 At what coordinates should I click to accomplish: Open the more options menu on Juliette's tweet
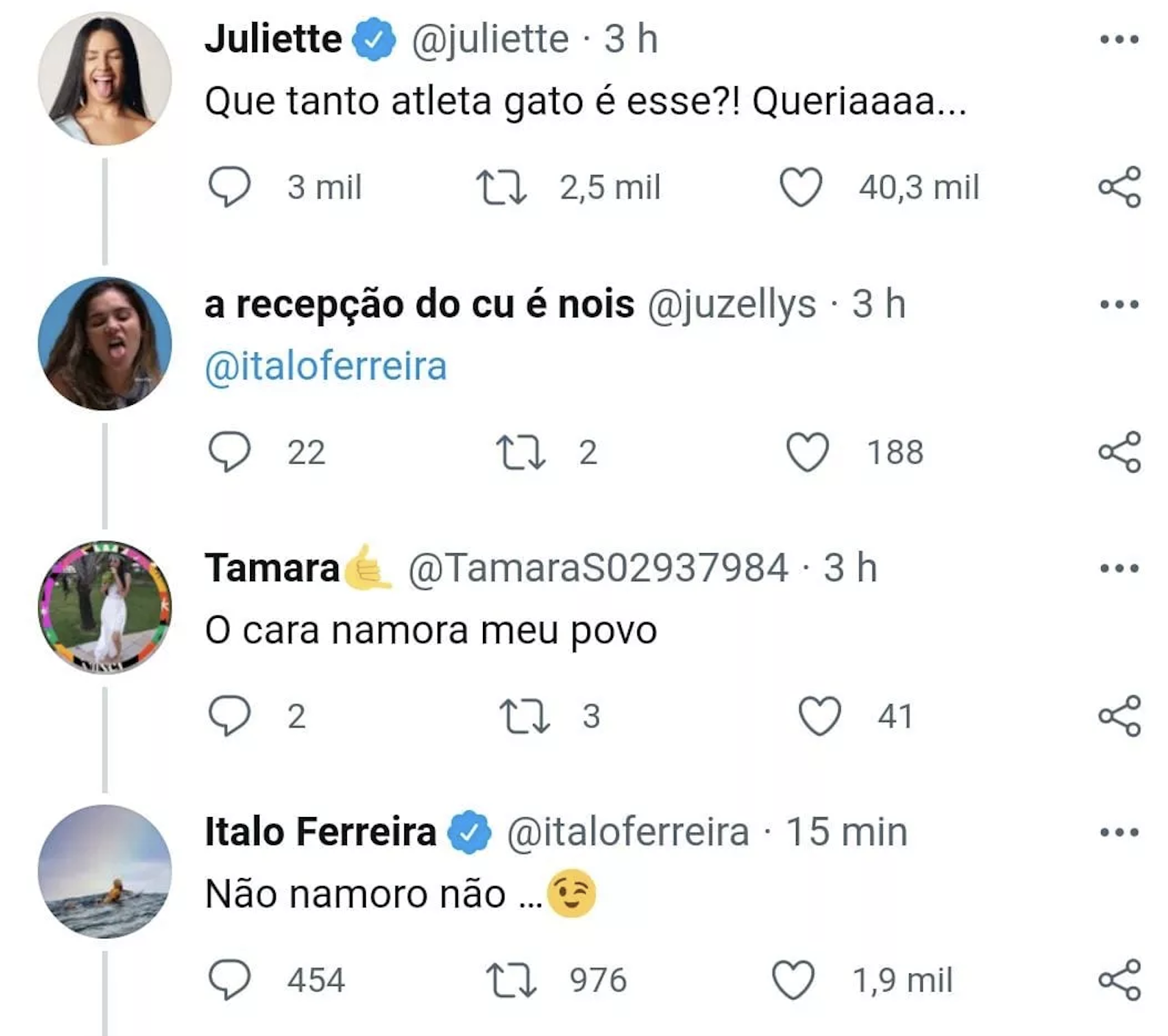[1119, 40]
